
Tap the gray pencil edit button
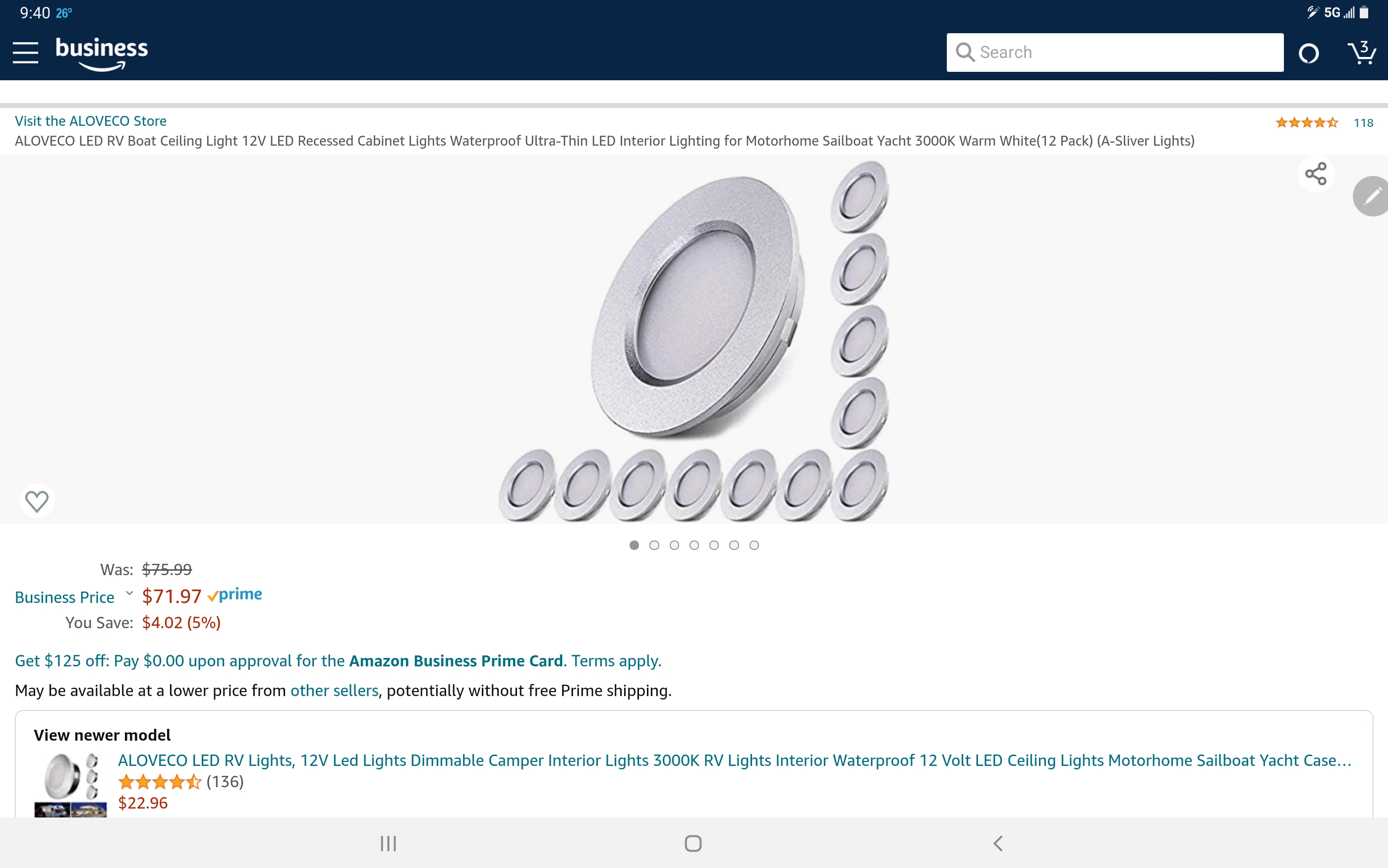pyautogui.click(x=1371, y=196)
